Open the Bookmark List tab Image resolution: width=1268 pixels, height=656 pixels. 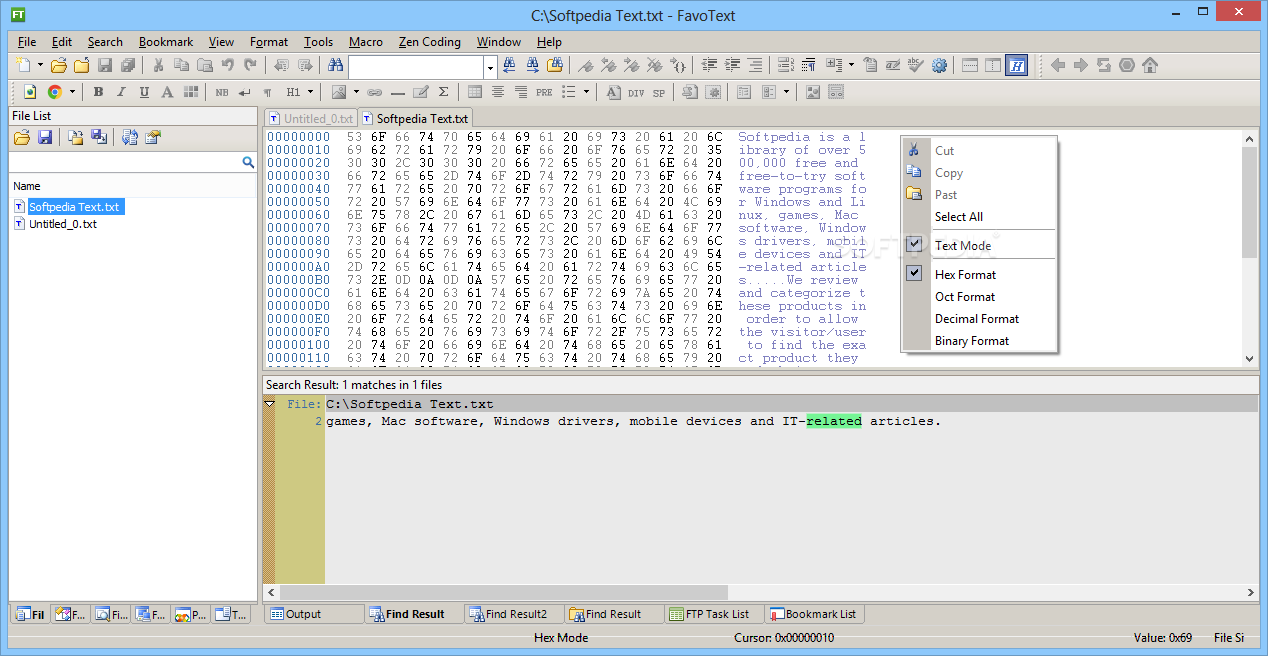813,614
